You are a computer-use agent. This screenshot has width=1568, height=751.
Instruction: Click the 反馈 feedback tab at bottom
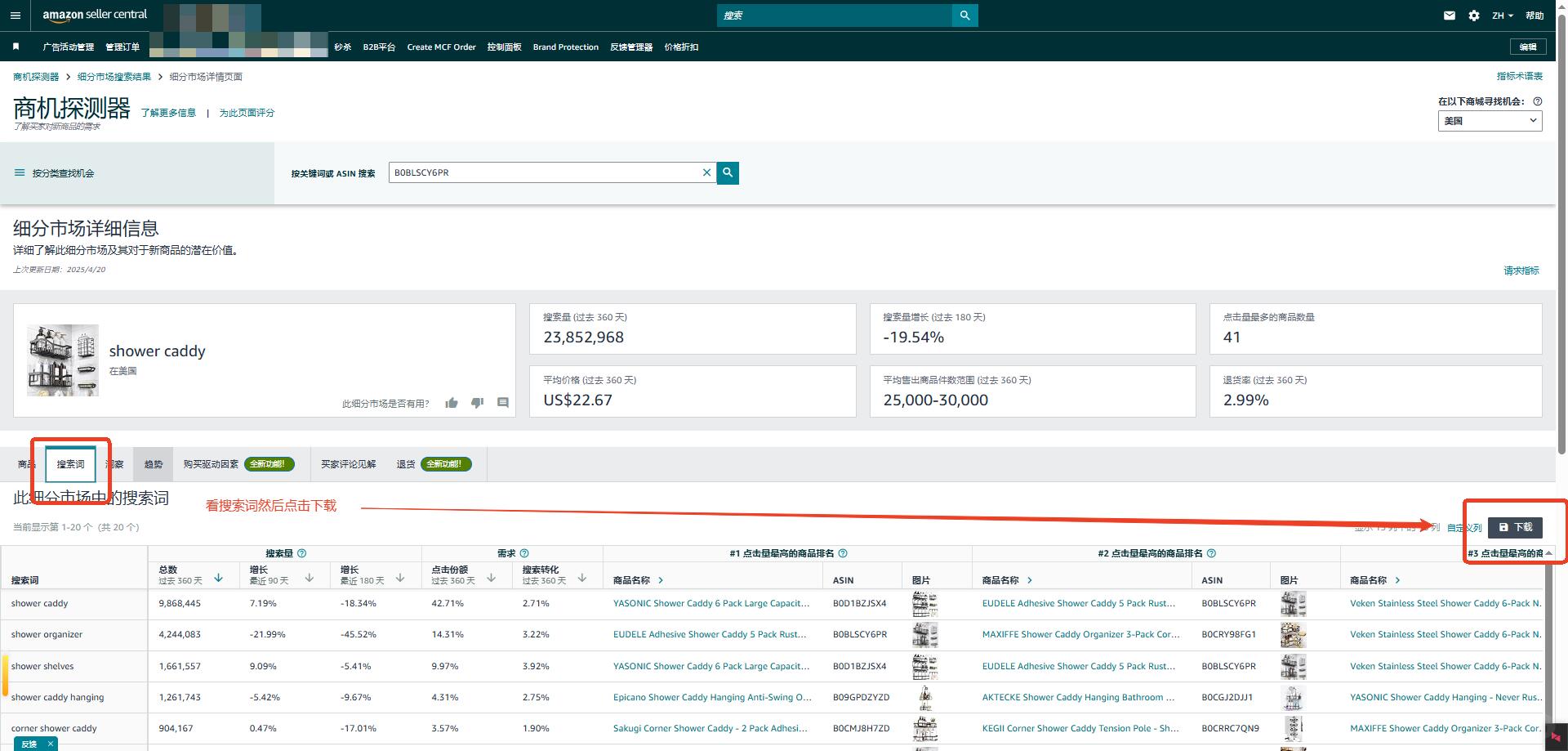coord(29,744)
